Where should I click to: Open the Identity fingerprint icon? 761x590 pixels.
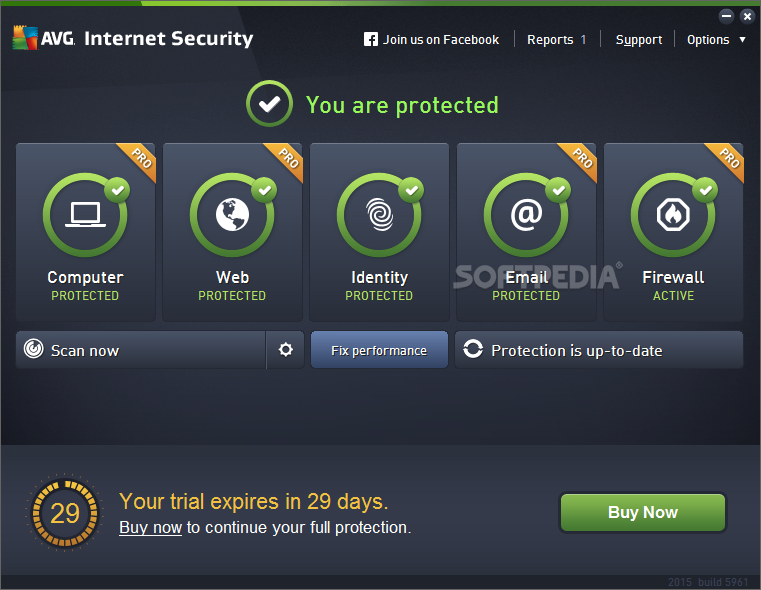pos(379,215)
